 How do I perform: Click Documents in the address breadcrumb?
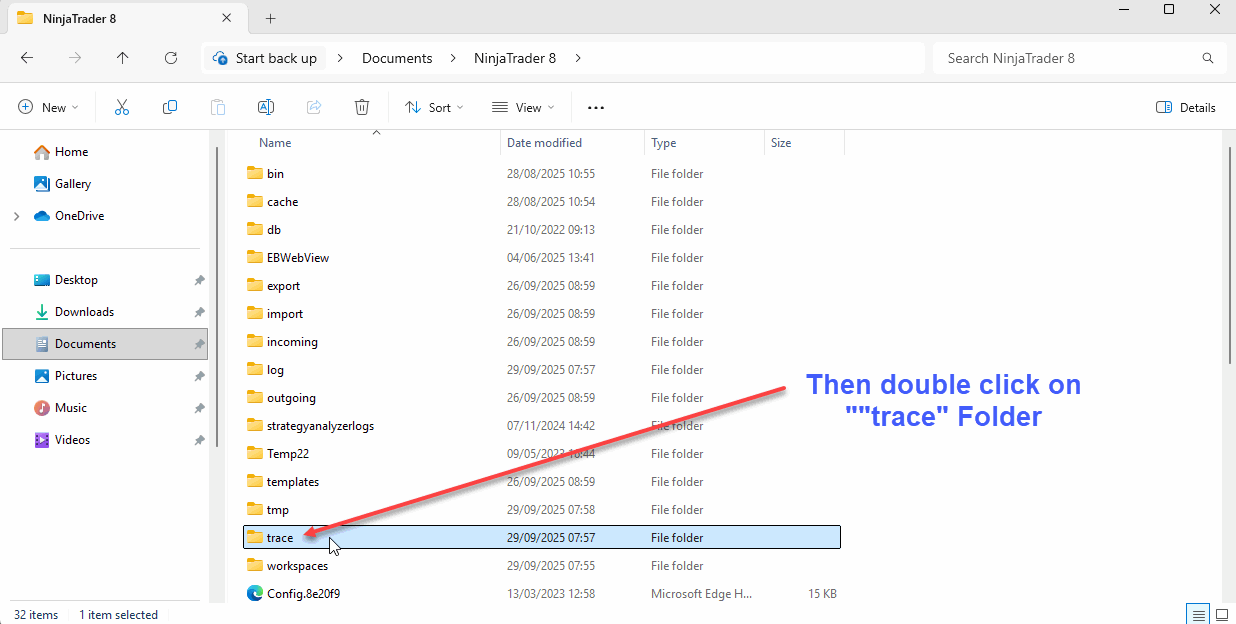click(397, 58)
